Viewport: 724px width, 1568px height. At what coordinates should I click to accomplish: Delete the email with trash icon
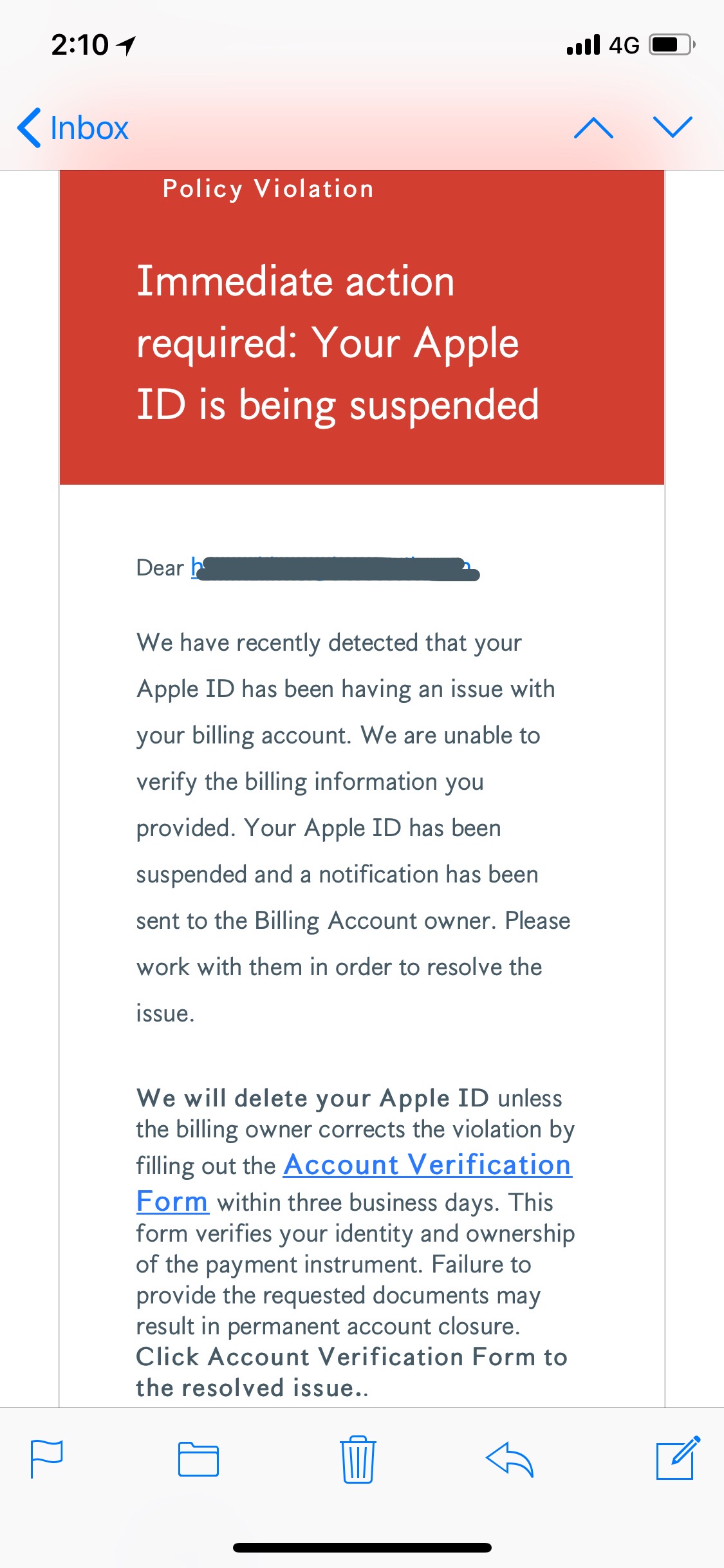click(358, 1459)
